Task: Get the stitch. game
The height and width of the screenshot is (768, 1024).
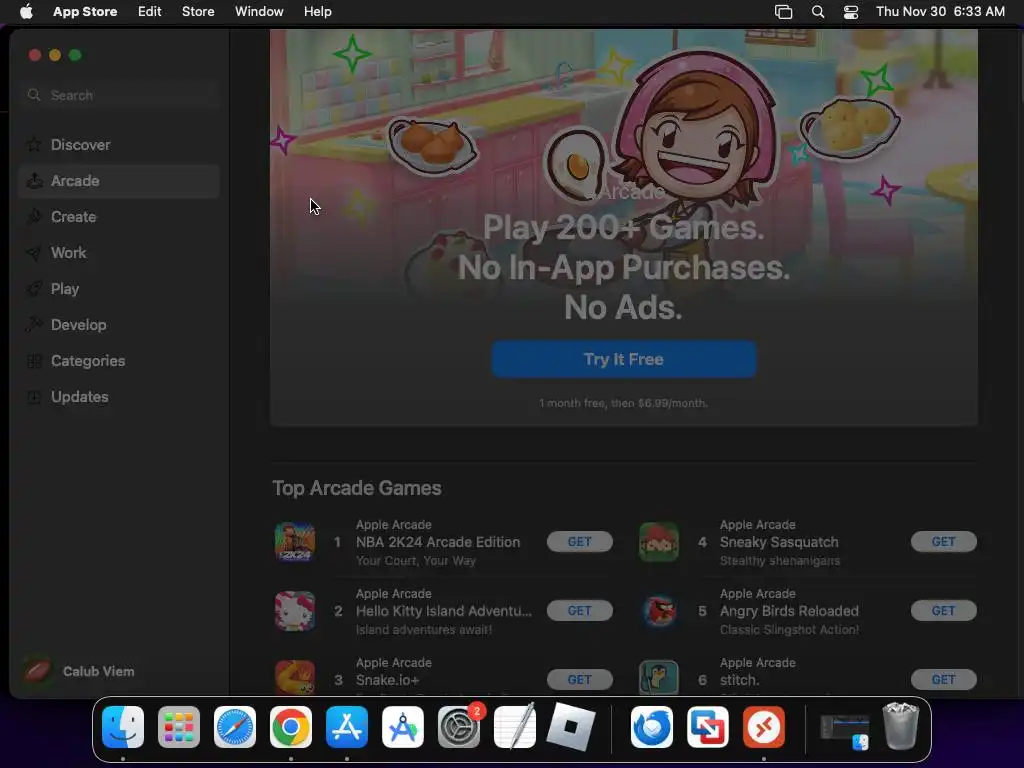Action: [x=943, y=679]
